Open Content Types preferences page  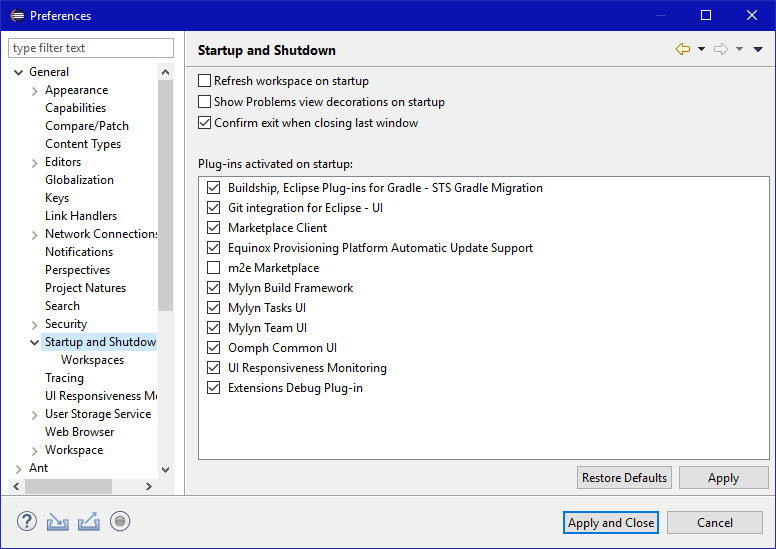tap(83, 144)
